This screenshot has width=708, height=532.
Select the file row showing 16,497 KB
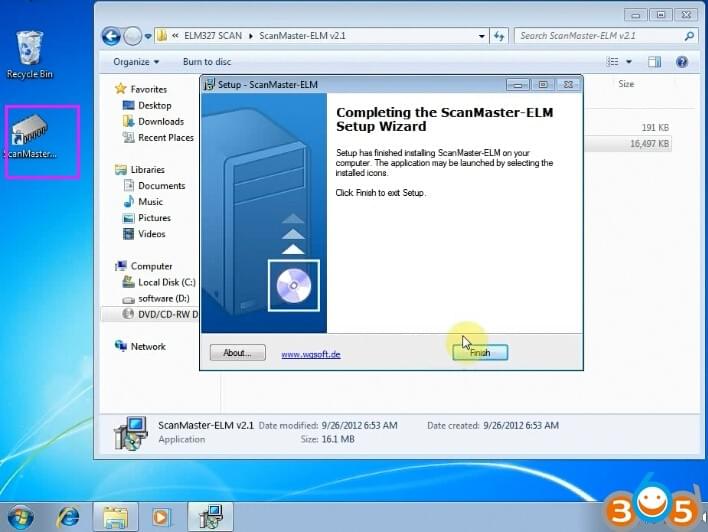[x=628, y=144]
